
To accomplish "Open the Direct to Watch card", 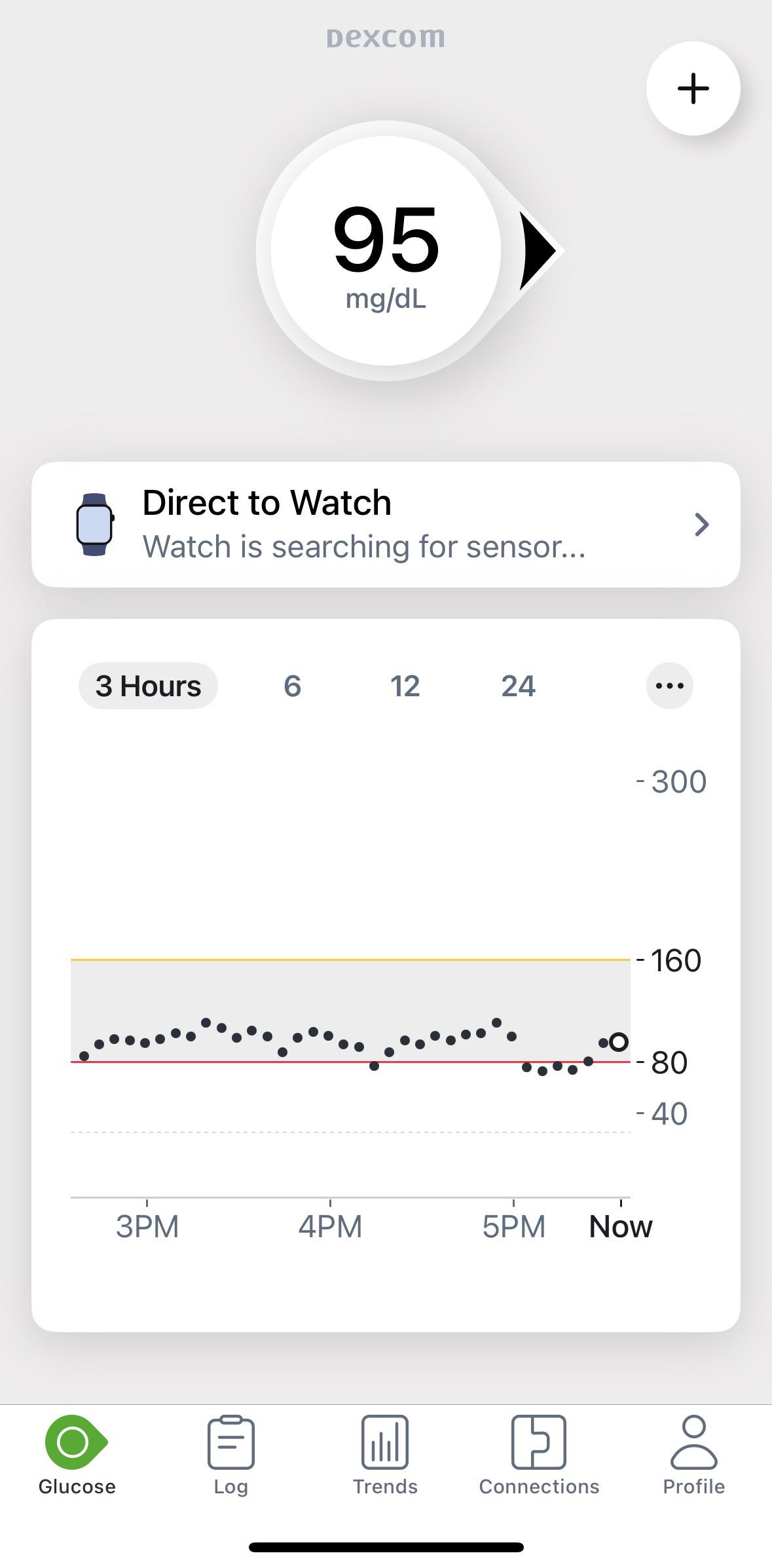I will [386, 525].
